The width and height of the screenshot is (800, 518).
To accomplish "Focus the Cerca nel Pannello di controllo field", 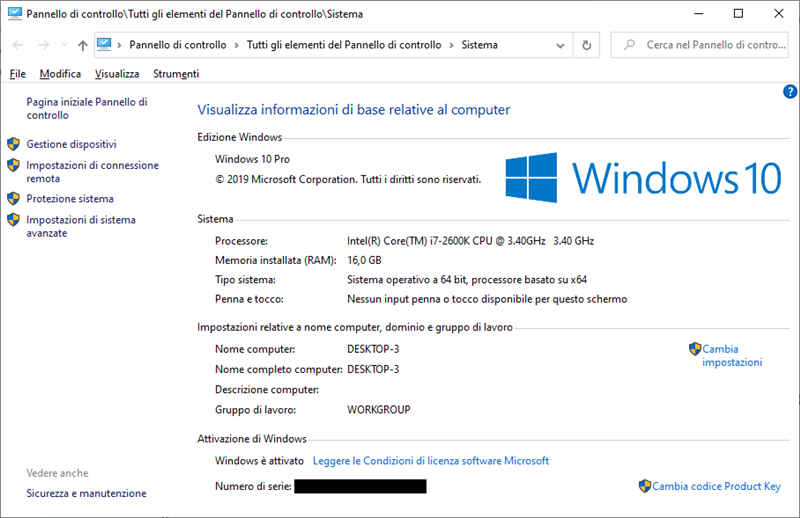I will pyautogui.click(x=699, y=45).
